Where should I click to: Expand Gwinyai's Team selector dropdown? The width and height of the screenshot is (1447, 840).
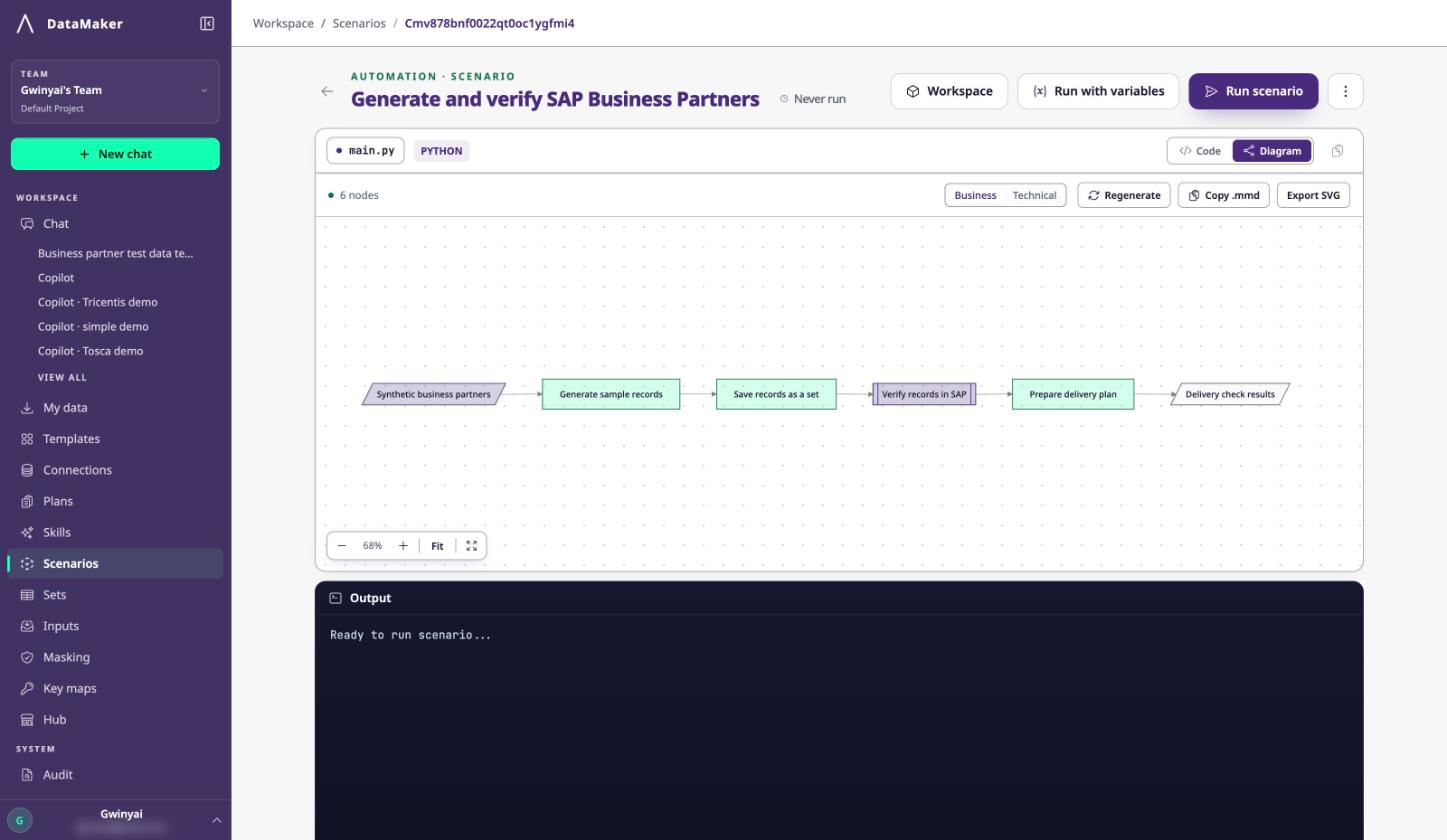(x=115, y=91)
